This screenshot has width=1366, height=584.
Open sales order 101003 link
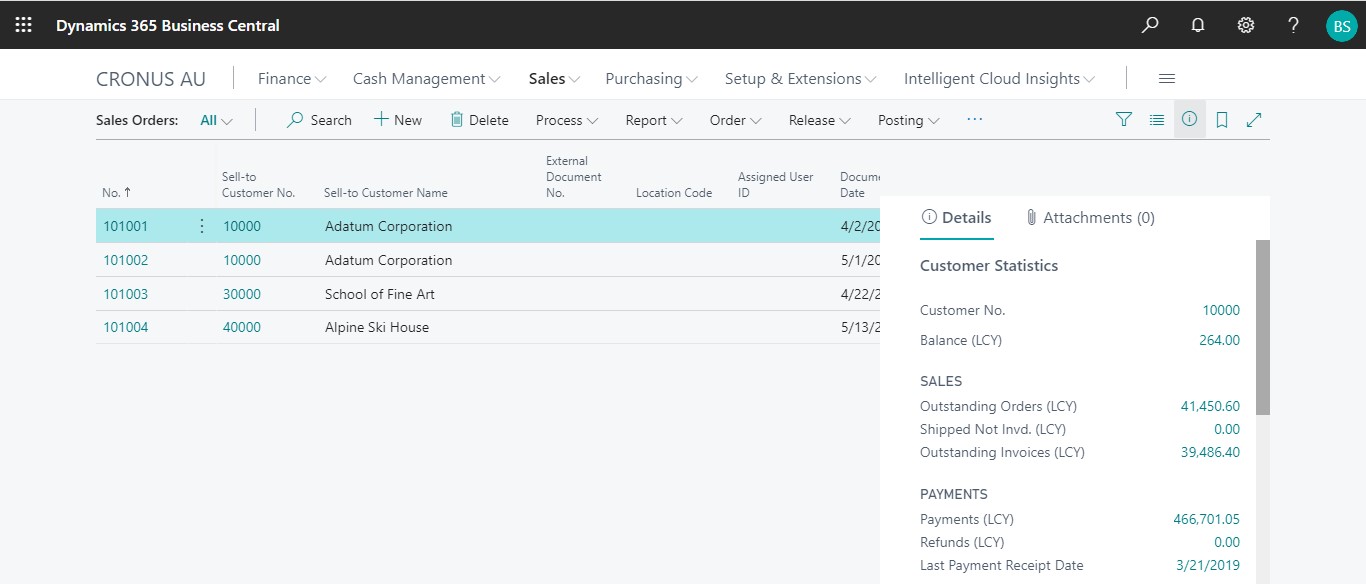pos(126,294)
